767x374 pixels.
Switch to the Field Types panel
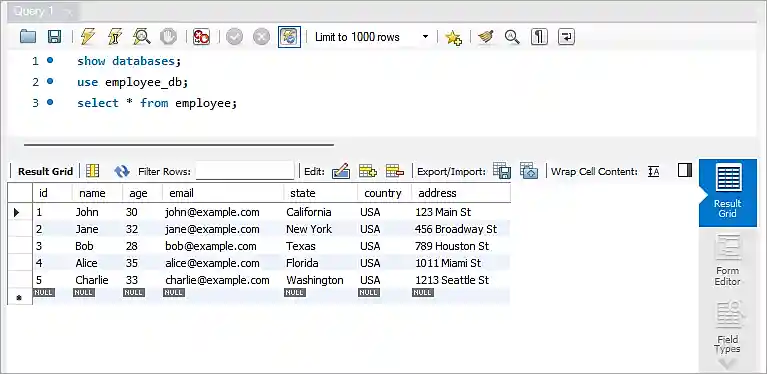pyautogui.click(x=727, y=328)
